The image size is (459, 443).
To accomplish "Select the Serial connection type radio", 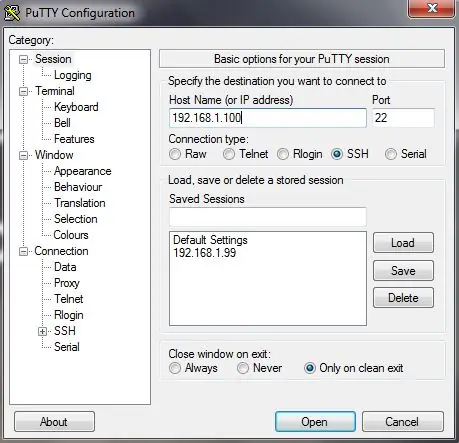I will [x=391, y=154].
